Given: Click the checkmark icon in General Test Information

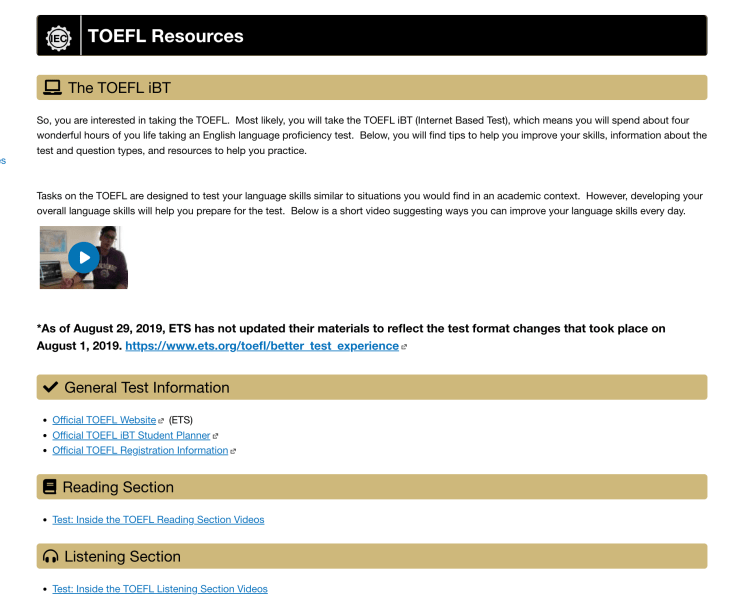Looking at the screenshot, I should coord(51,388).
